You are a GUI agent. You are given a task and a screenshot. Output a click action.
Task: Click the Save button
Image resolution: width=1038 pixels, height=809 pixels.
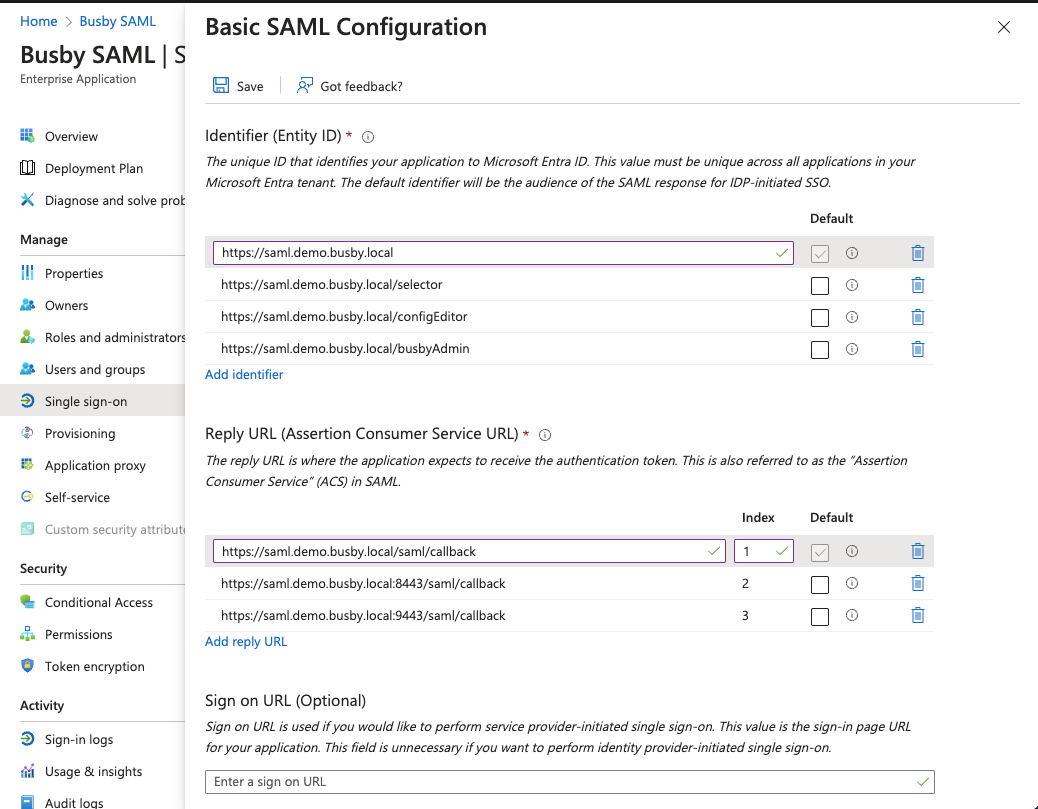pyautogui.click(x=238, y=86)
